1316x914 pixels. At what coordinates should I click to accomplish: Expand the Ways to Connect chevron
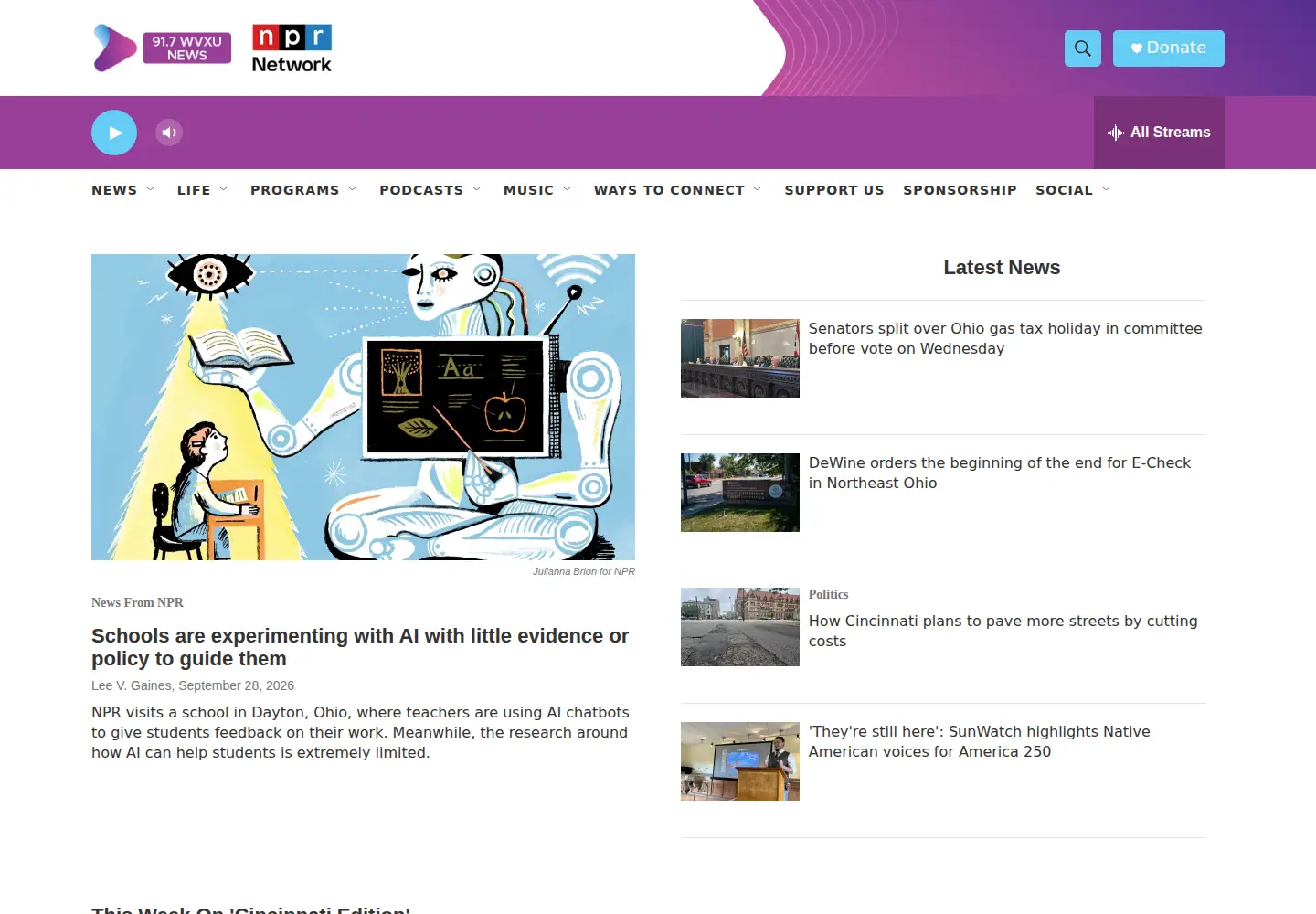click(x=758, y=189)
